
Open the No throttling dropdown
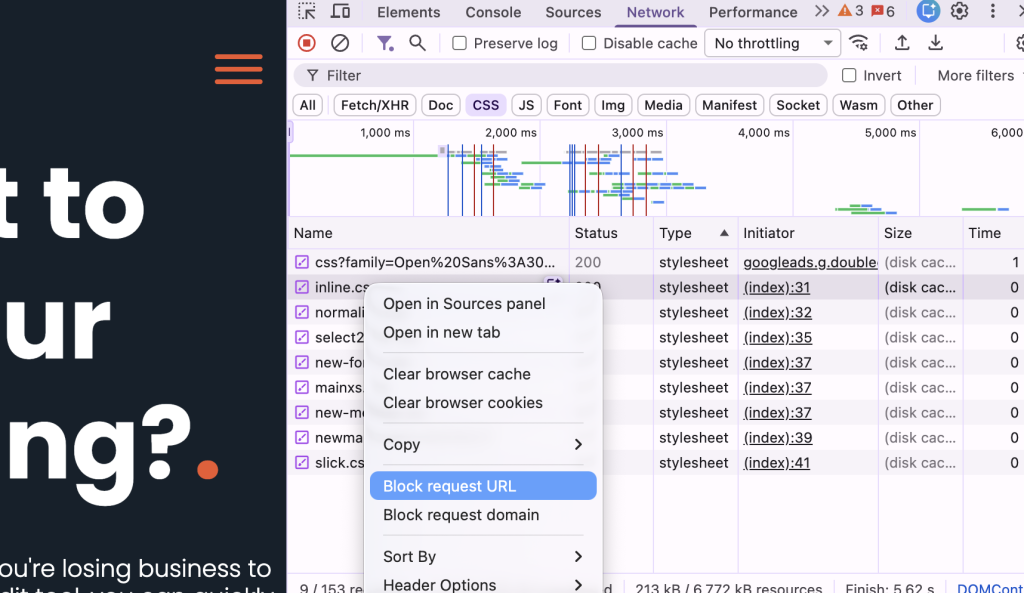click(x=770, y=43)
